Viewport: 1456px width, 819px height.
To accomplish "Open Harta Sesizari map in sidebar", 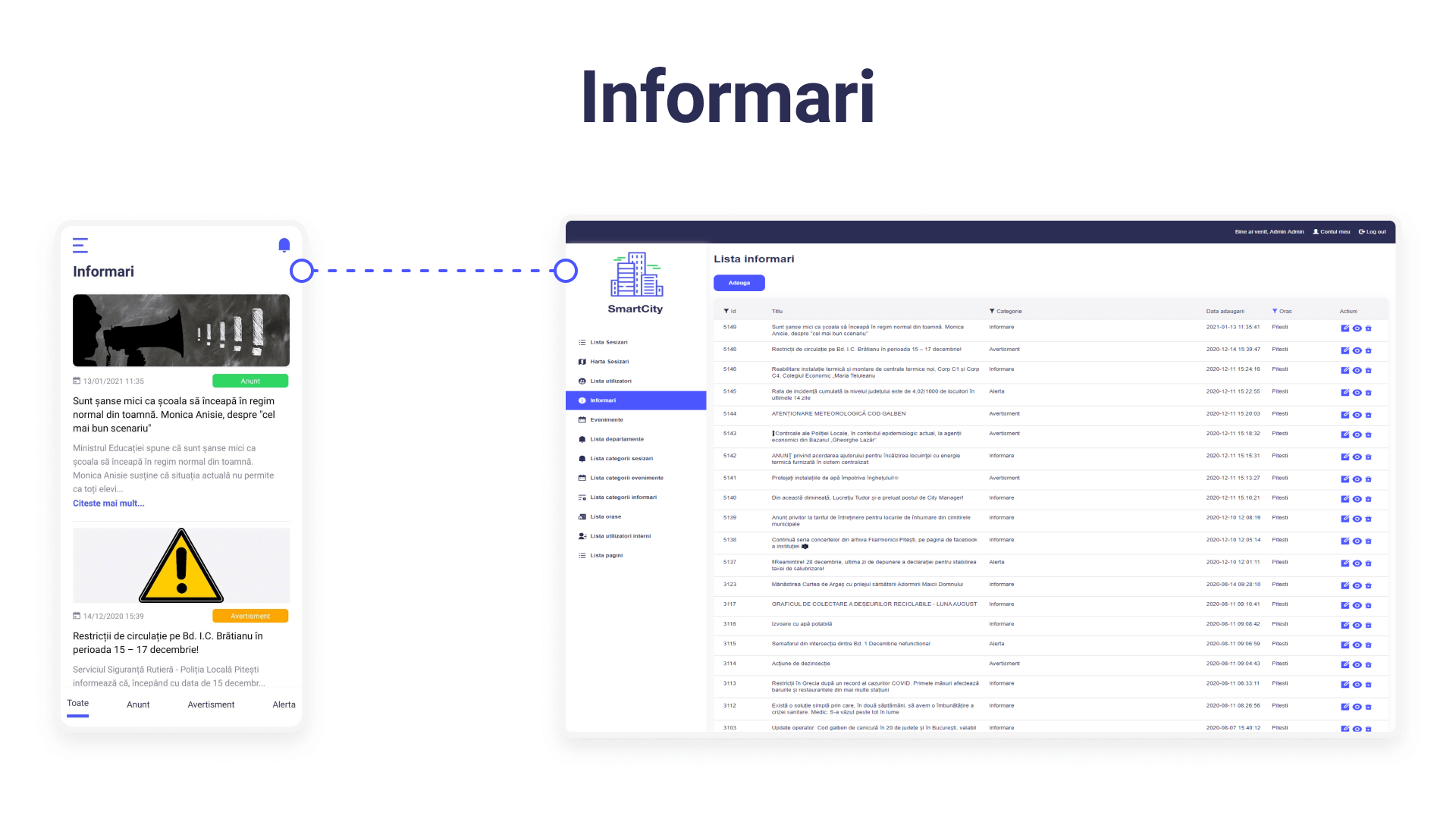I will [609, 362].
